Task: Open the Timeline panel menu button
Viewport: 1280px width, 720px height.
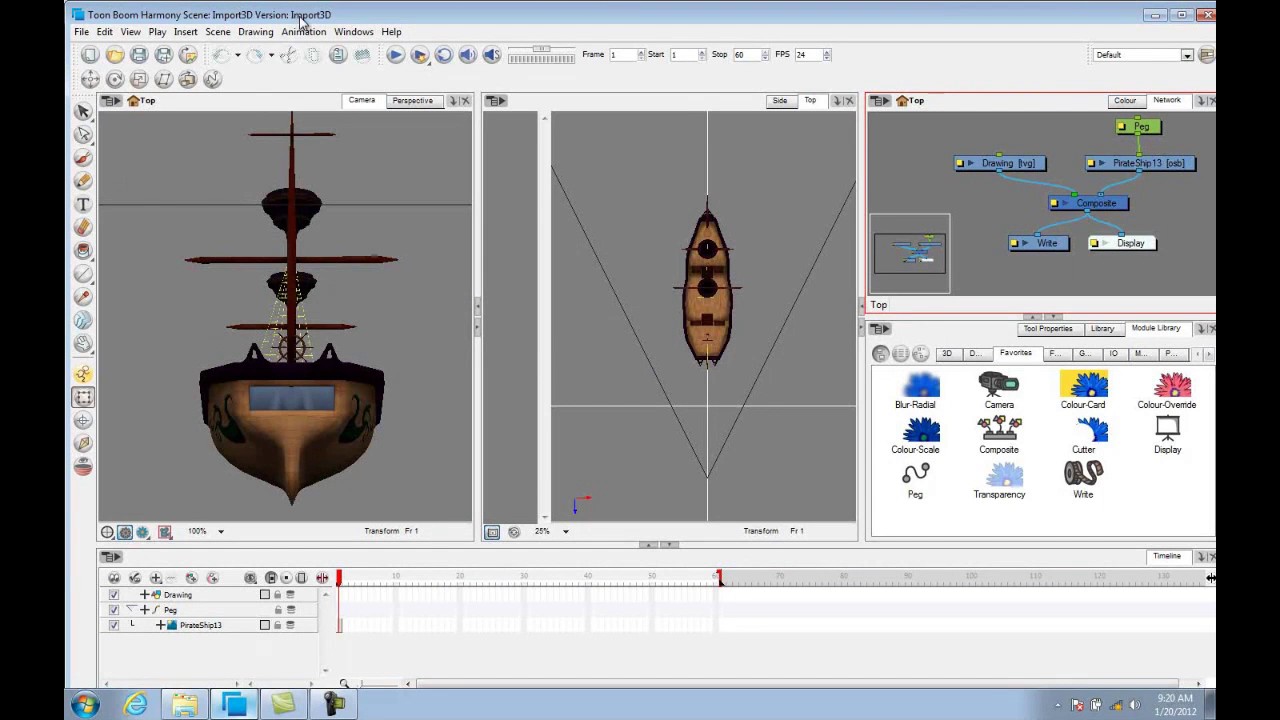Action: click(x=111, y=557)
